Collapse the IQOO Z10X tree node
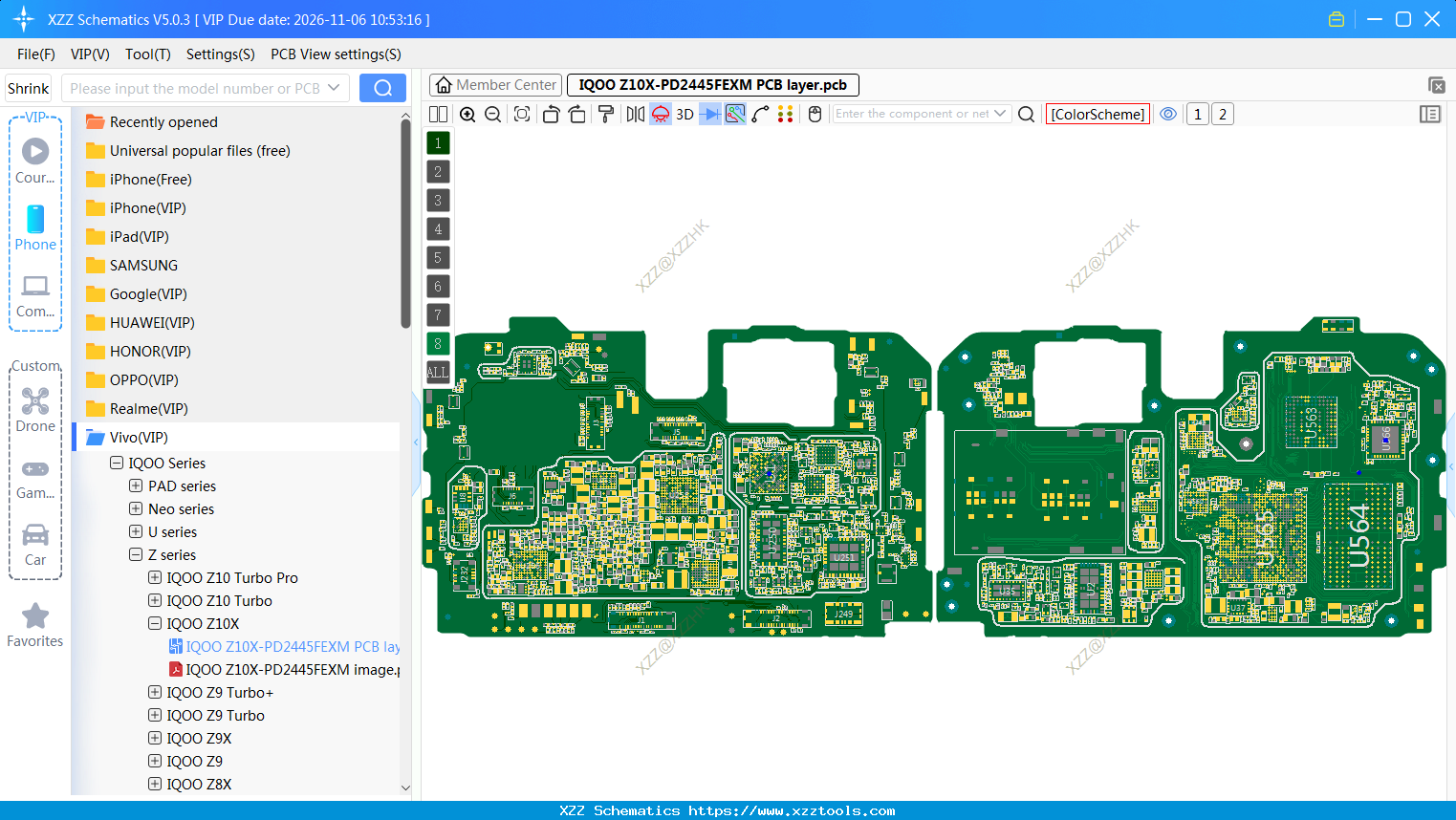1456x820 pixels. pyautogui.click(x=155, y=623)
